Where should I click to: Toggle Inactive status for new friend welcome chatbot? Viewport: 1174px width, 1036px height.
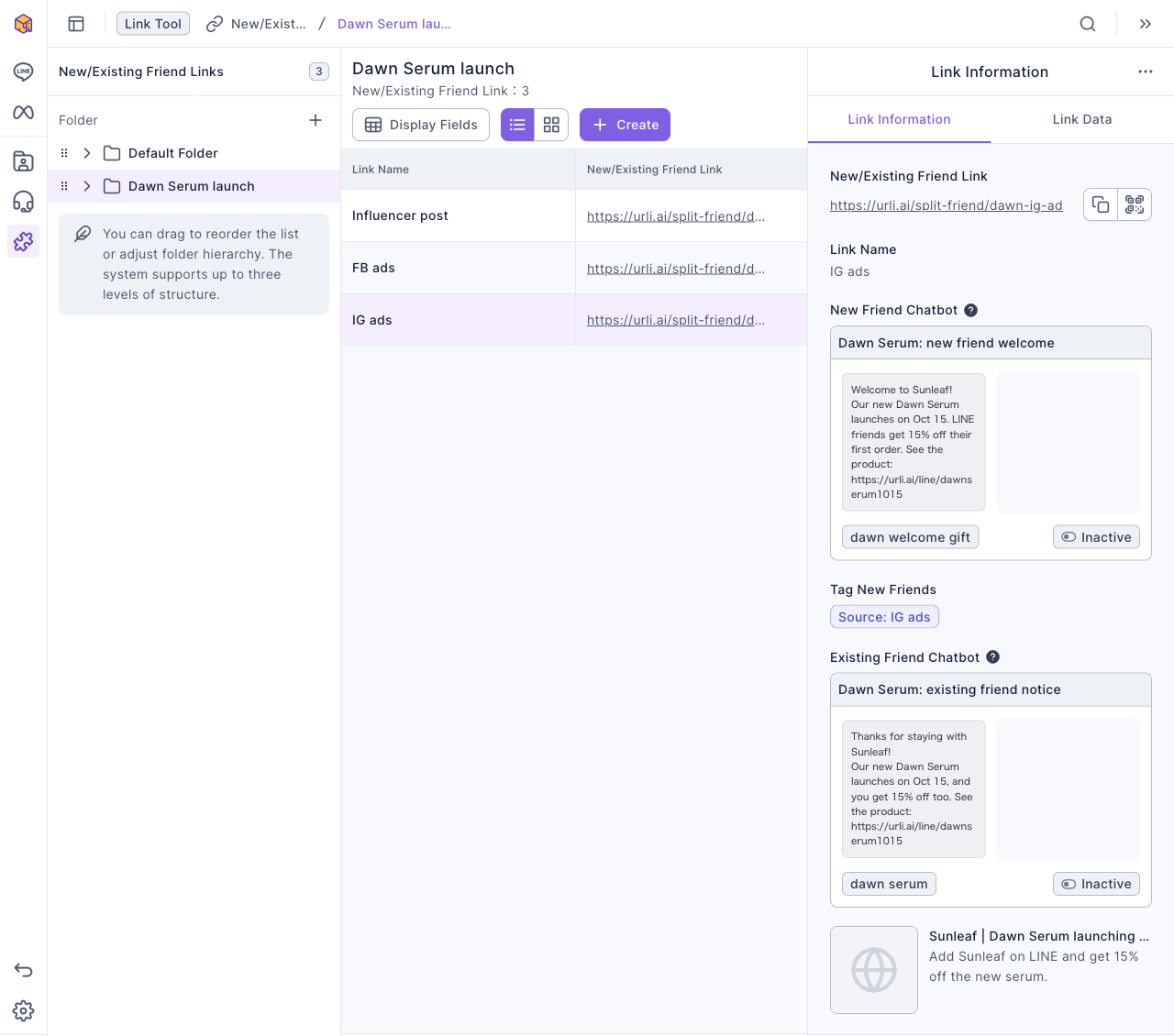1096,537
